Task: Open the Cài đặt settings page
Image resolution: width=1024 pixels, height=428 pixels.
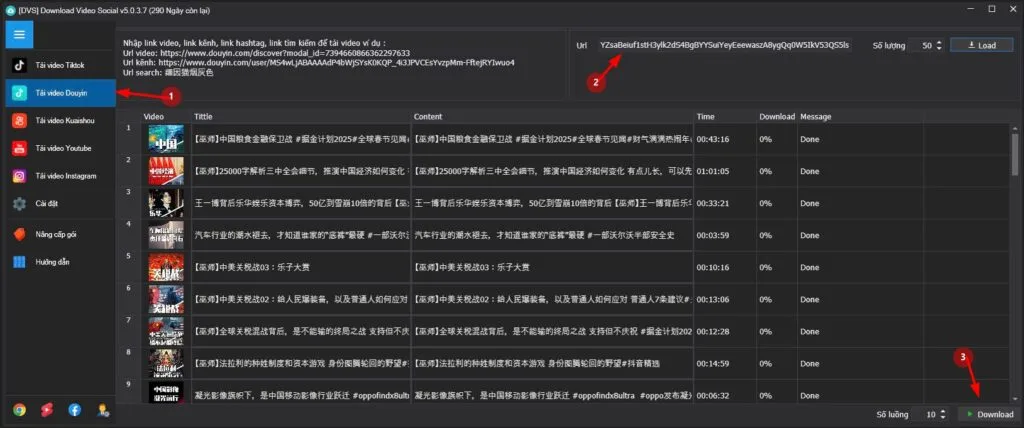Action: tap(59, 204)
